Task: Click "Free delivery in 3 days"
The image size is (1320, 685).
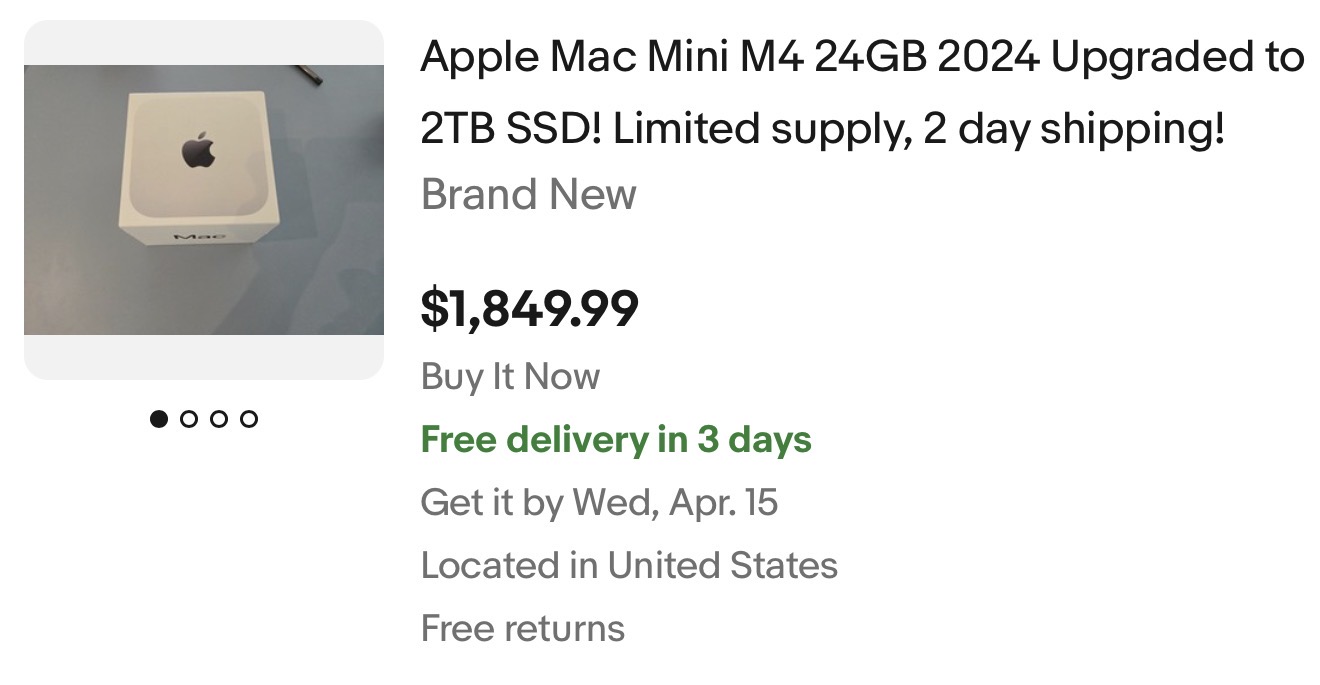Action: [616, 440]
